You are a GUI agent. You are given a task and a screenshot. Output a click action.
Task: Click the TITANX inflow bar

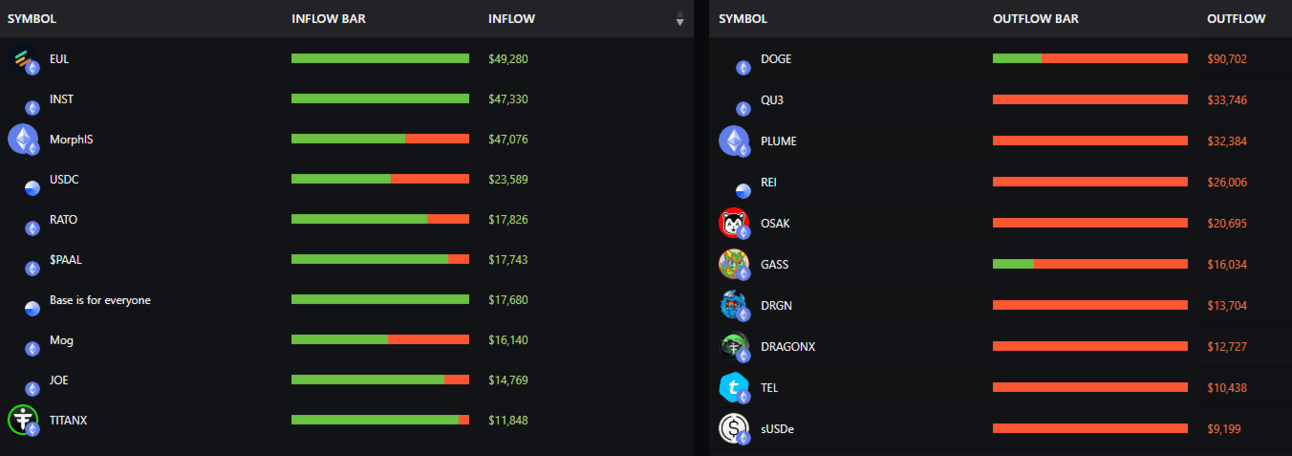pyautogui.click(x=380, y=420)
